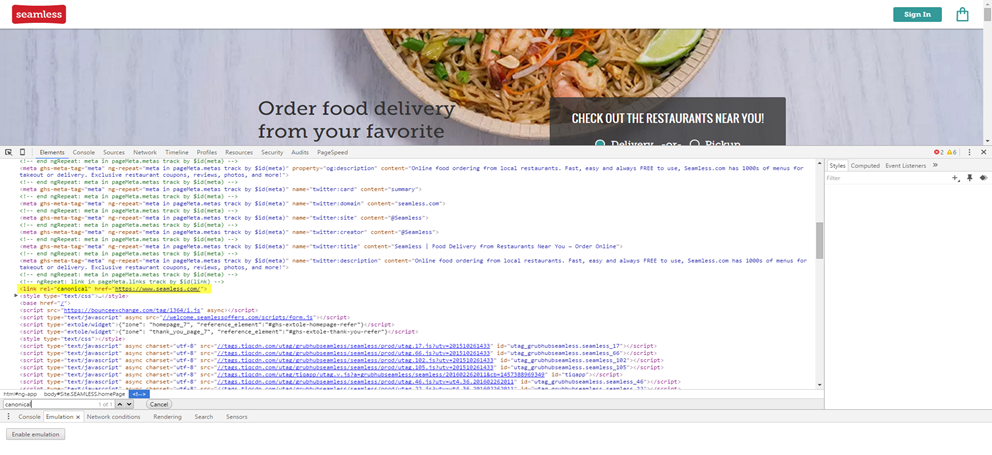
Task: Click the utag.17.js script source link
Action: (356, 346)
